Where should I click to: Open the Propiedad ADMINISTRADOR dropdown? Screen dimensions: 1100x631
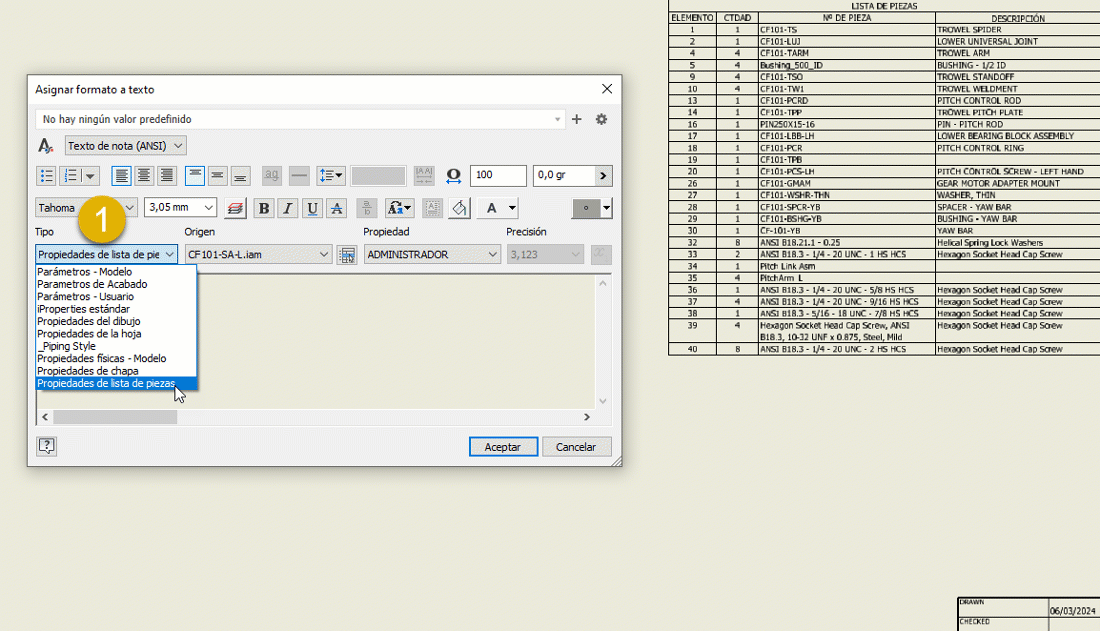pos(432,254)
